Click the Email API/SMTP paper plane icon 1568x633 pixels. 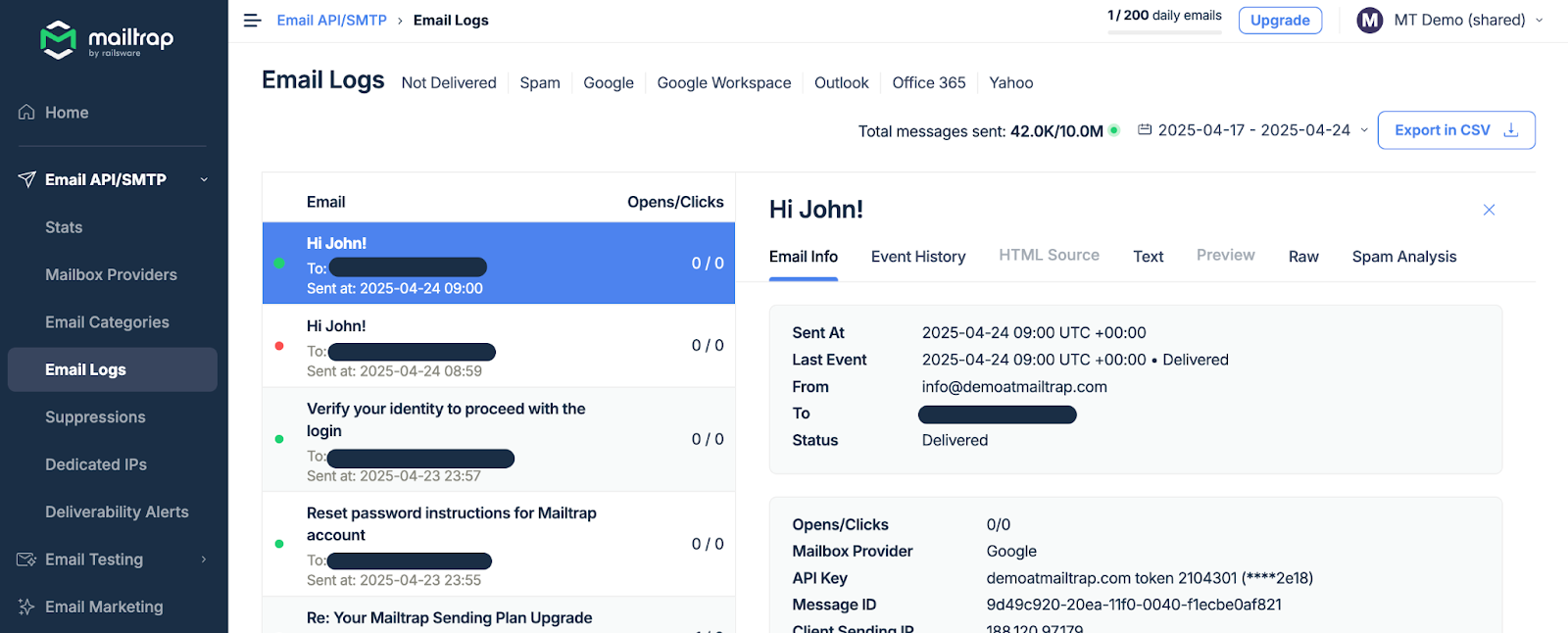[x=26, y=179]
